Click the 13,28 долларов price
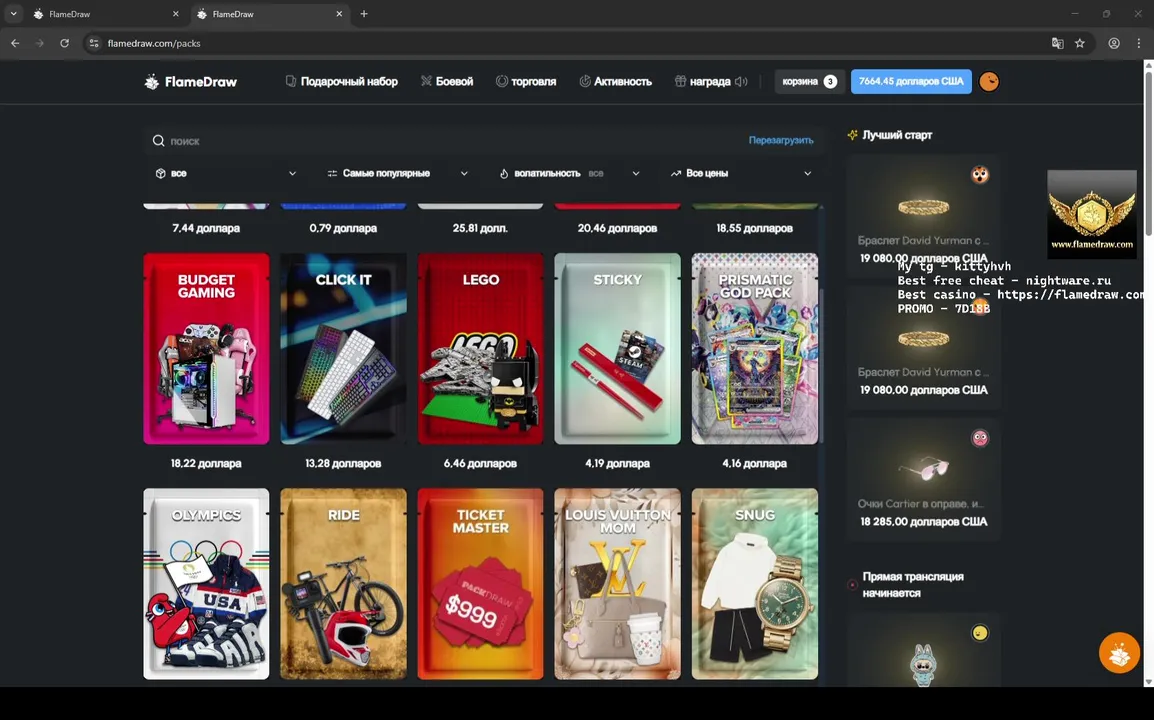The height and width of the screenshot is (720, 1154). (343, 464)
